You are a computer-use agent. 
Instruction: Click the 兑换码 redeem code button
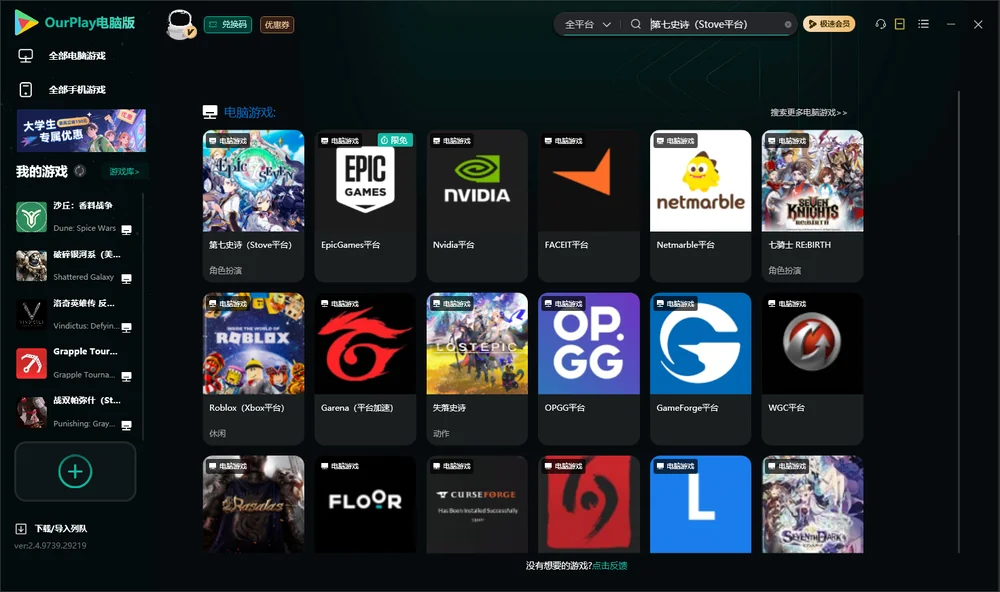click(228, 24)
